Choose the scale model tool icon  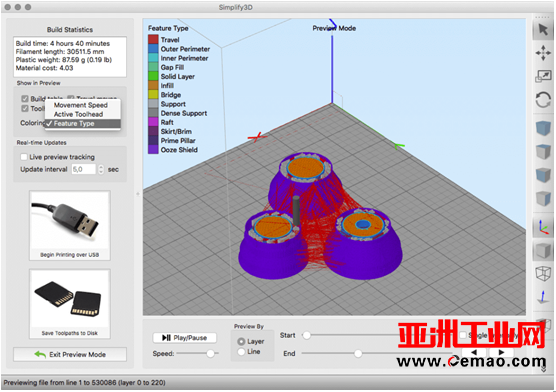[543, 76]
